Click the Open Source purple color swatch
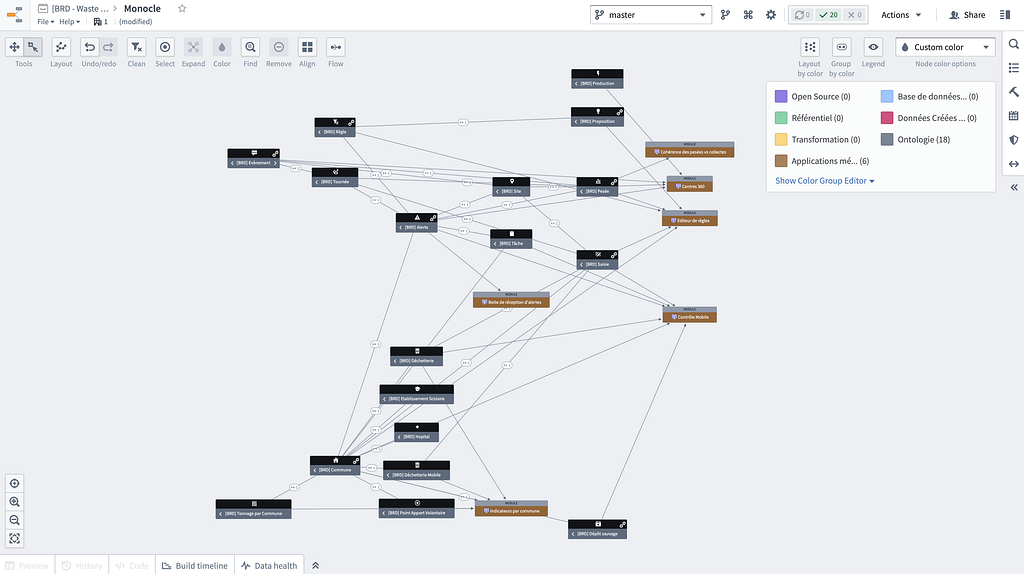This screenshot has height=574, width=1024. (x=781, y=97)
